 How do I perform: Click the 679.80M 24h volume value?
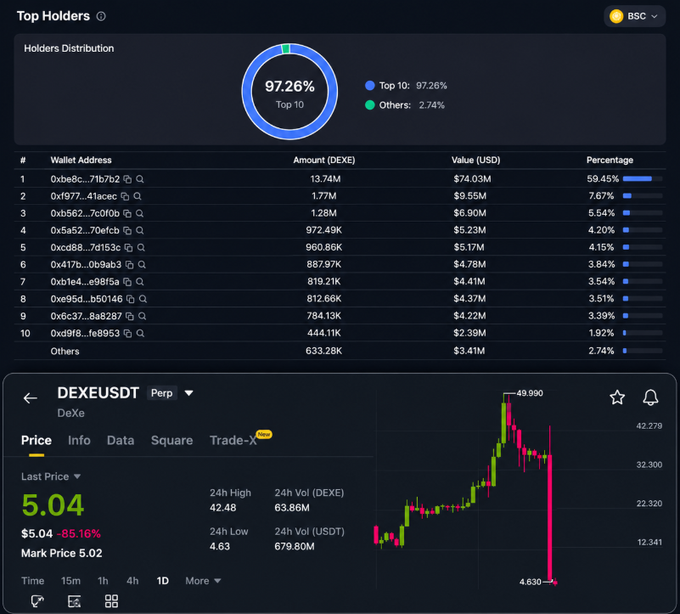tap(294, 546)
